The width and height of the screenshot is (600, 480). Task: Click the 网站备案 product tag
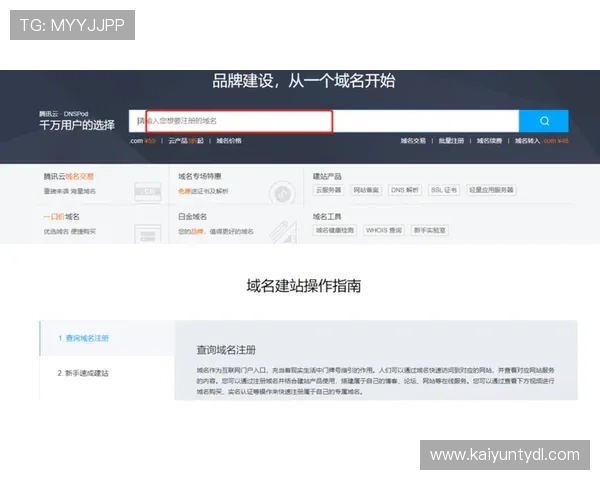[366, 190]
